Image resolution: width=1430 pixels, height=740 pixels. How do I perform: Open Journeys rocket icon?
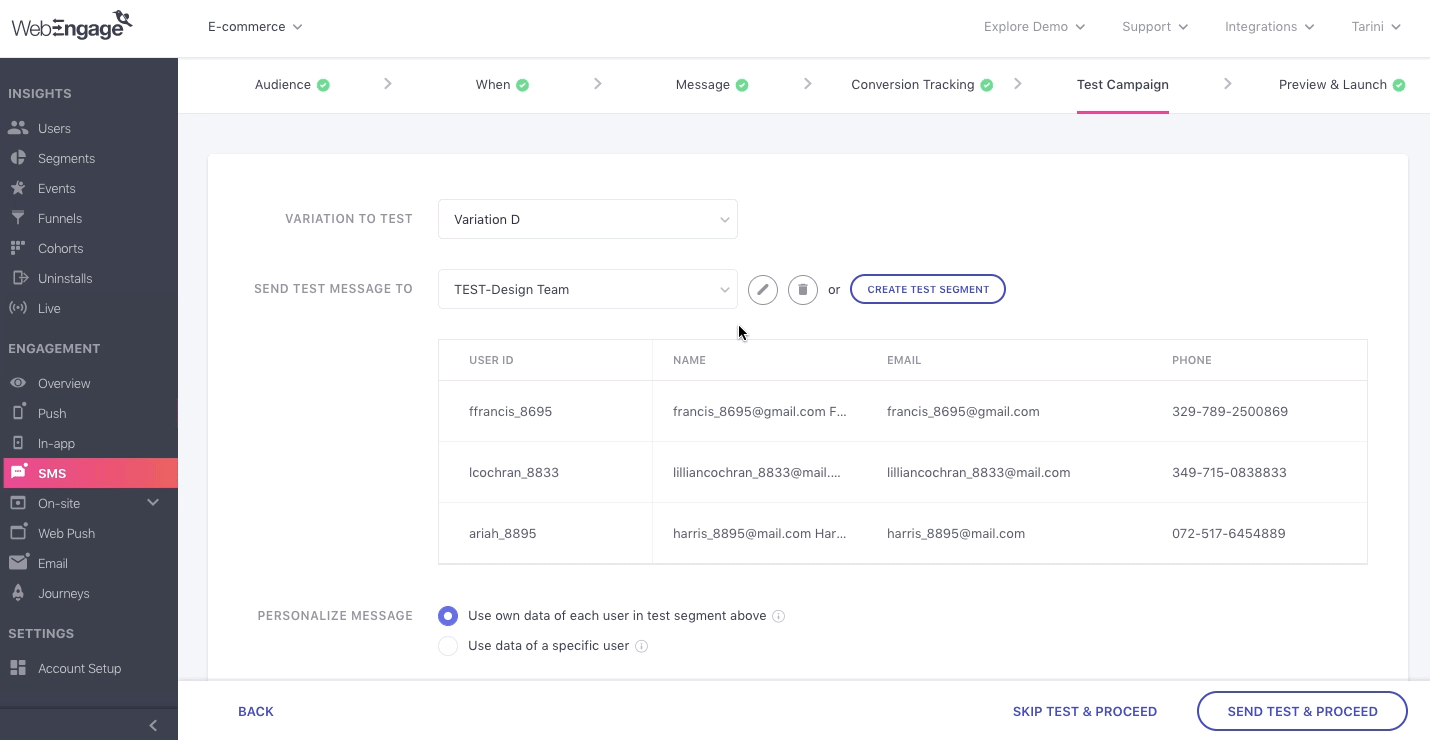(18, 593)
